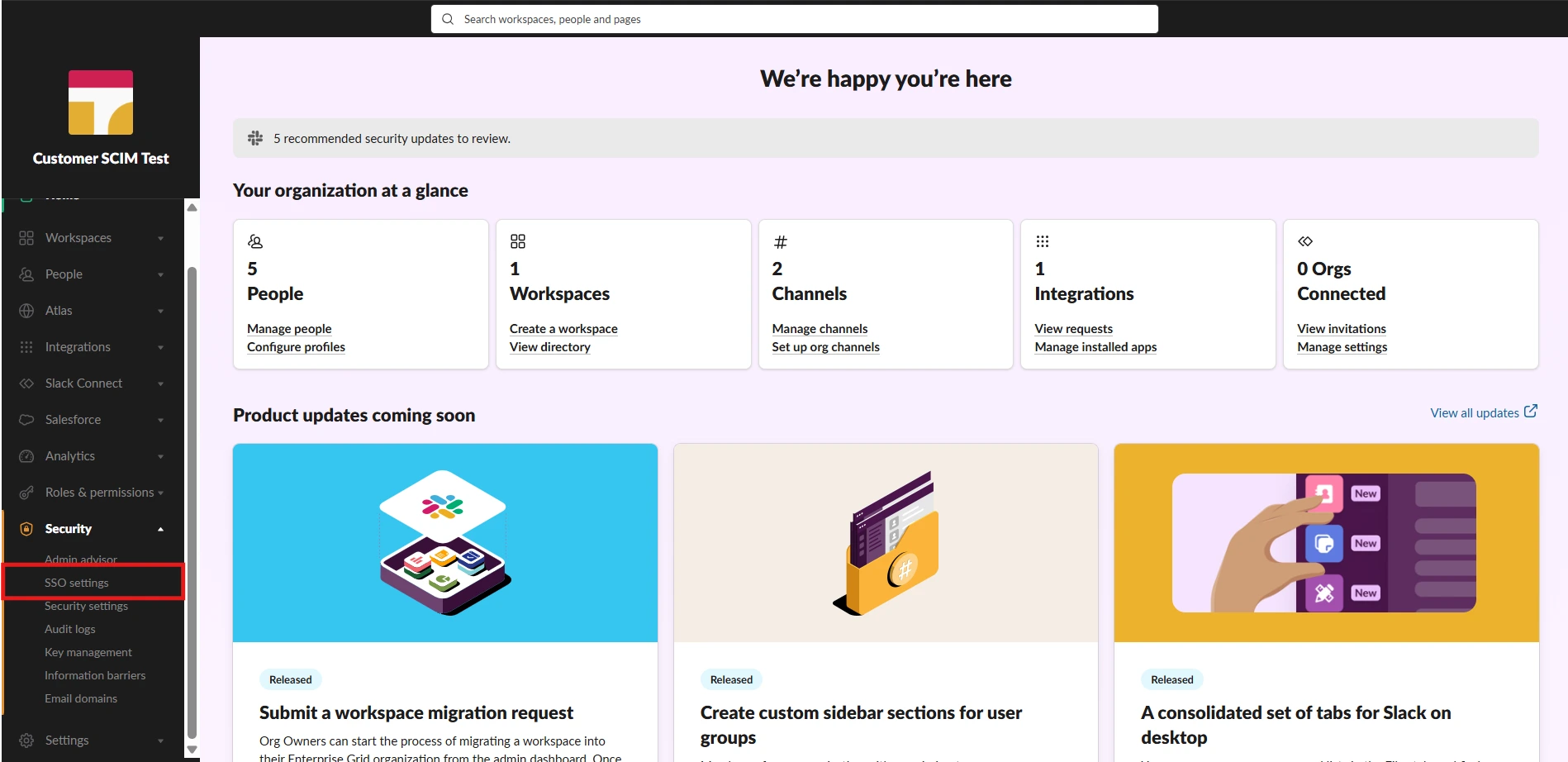Click the Atlas globe icon in sidebar
This screenshot has height=762, width=1568.
coord(26,311)
